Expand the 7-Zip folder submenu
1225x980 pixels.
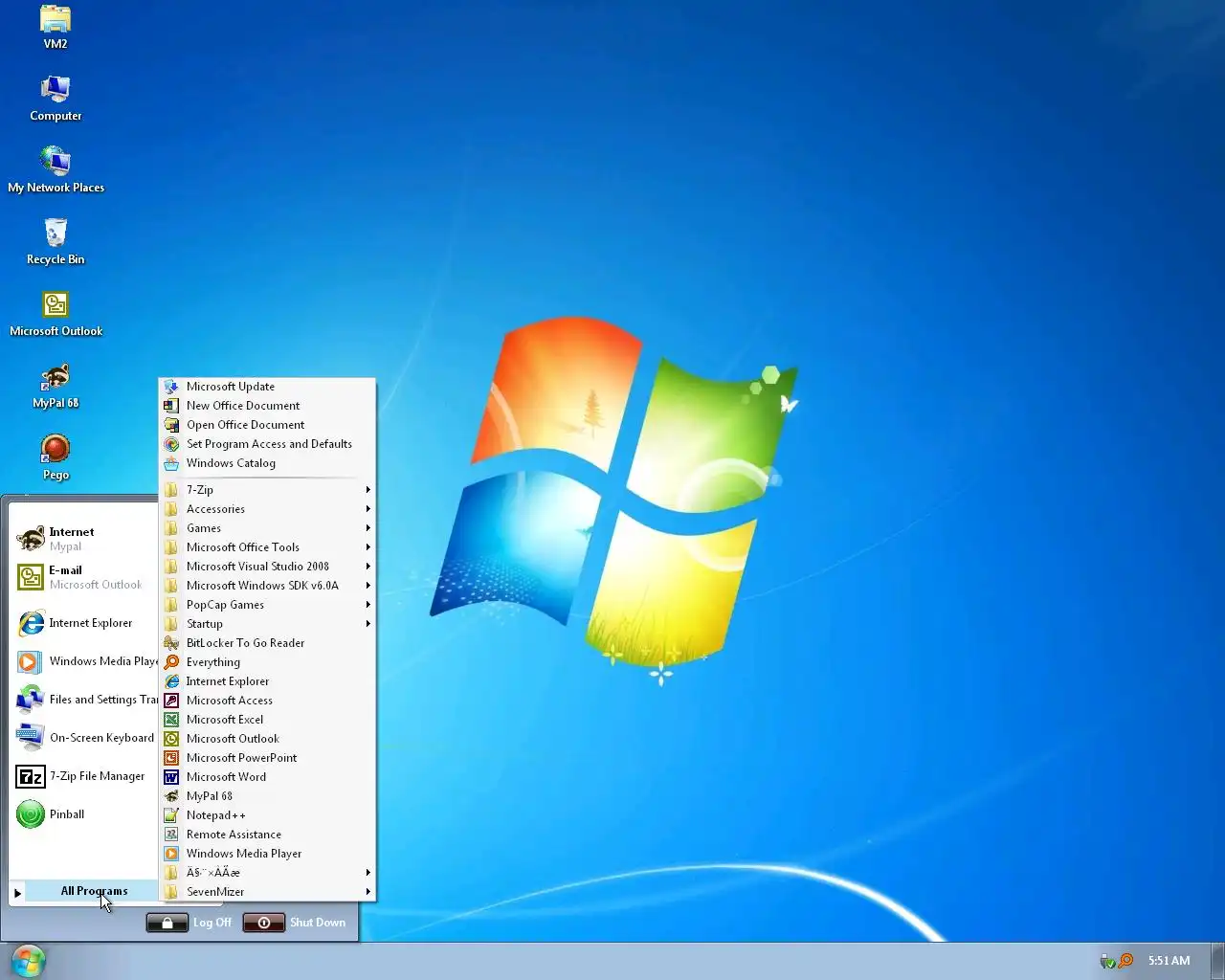point(267,490)
